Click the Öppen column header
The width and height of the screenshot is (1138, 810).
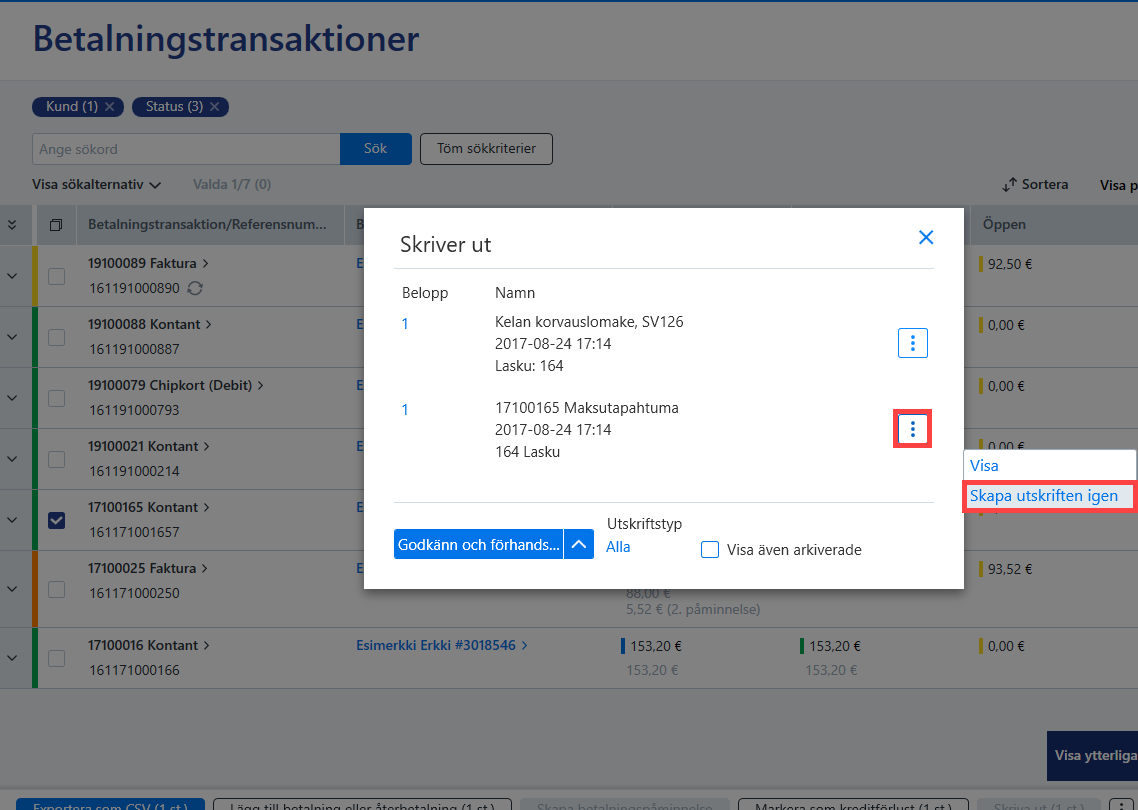coord(1004,225)
